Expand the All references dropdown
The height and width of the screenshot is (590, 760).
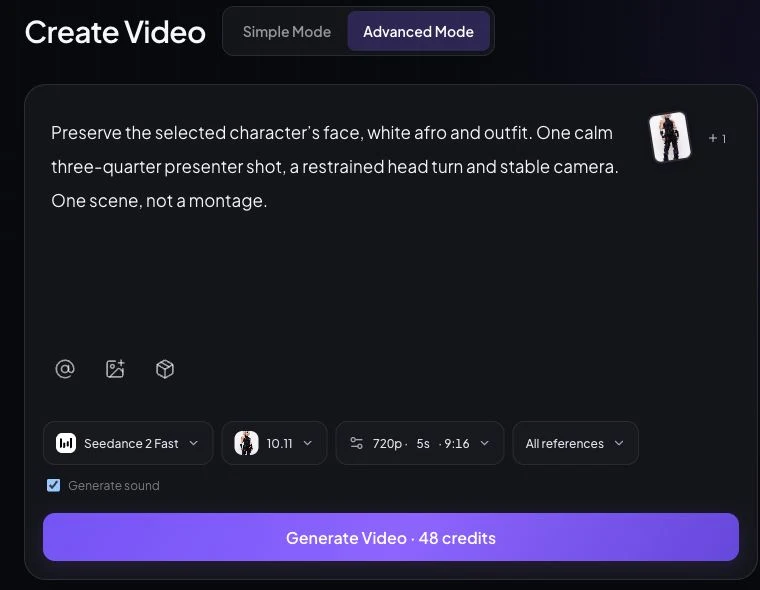tap(575, 443)
